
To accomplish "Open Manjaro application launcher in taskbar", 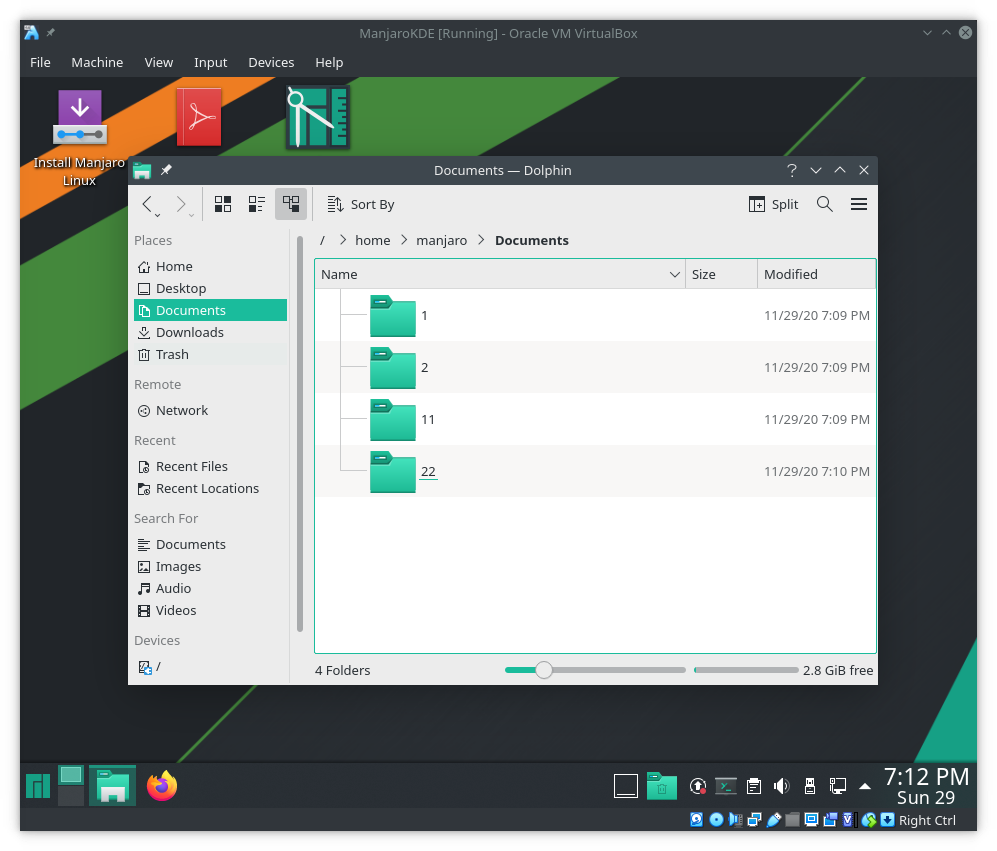I will click(x=38, y=786).
